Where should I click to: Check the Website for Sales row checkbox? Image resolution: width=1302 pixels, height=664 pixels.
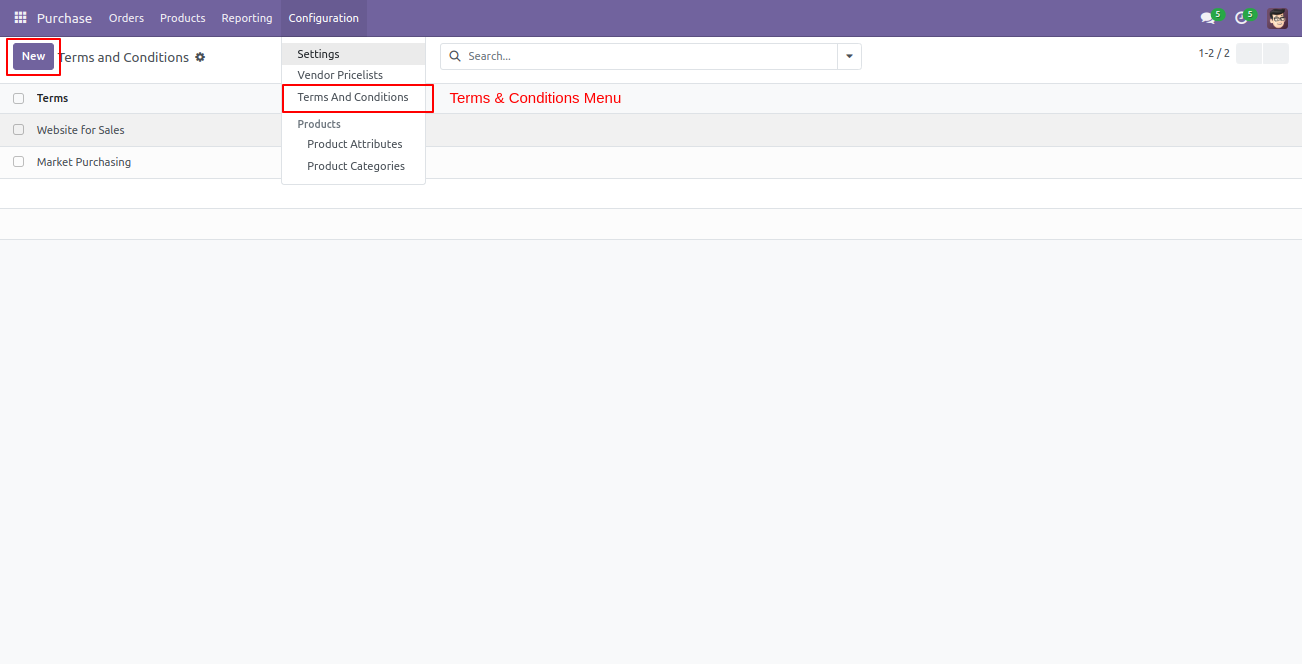click(18, 130)
